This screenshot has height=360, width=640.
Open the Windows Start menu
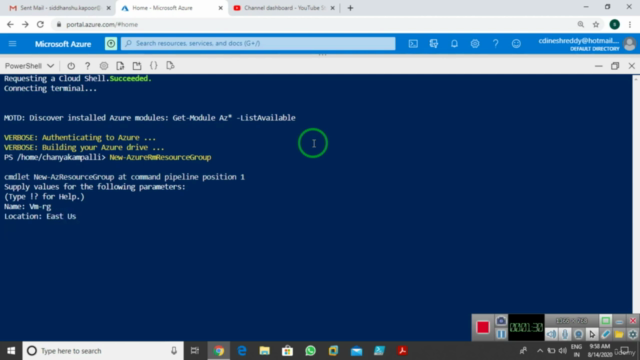click(x=11, y=351)
